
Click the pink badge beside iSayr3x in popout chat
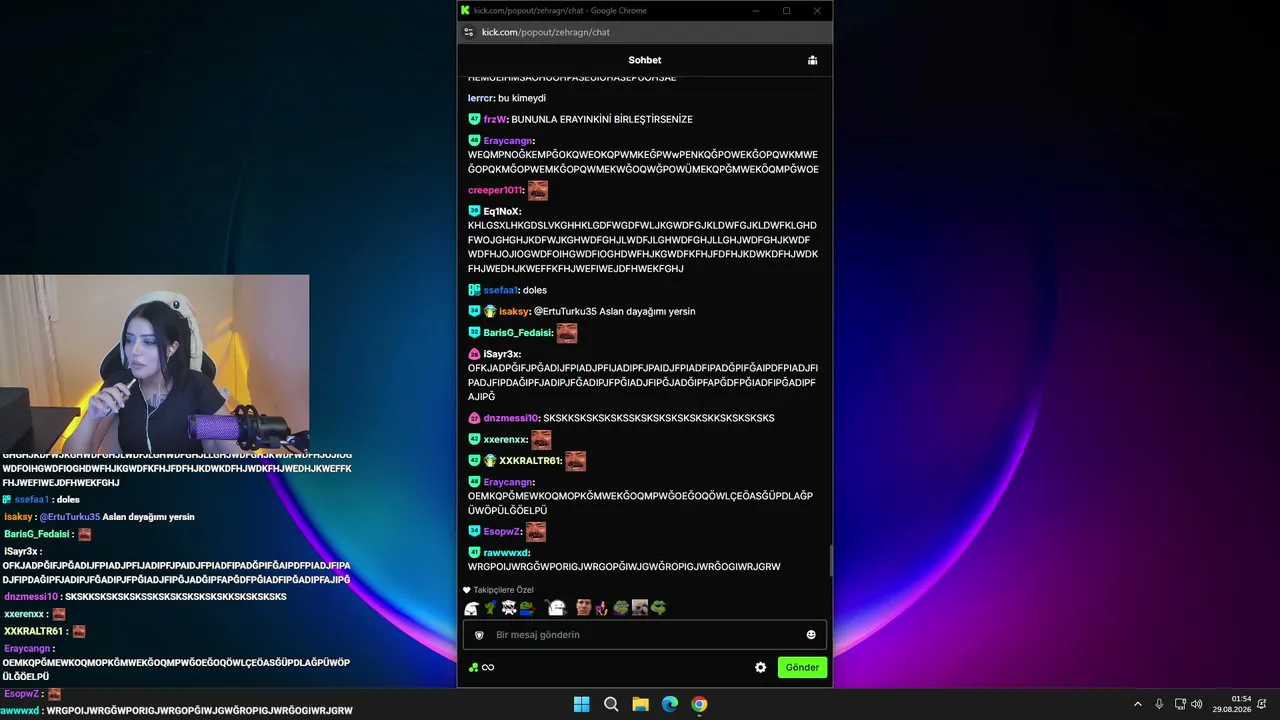coord(474,354)
